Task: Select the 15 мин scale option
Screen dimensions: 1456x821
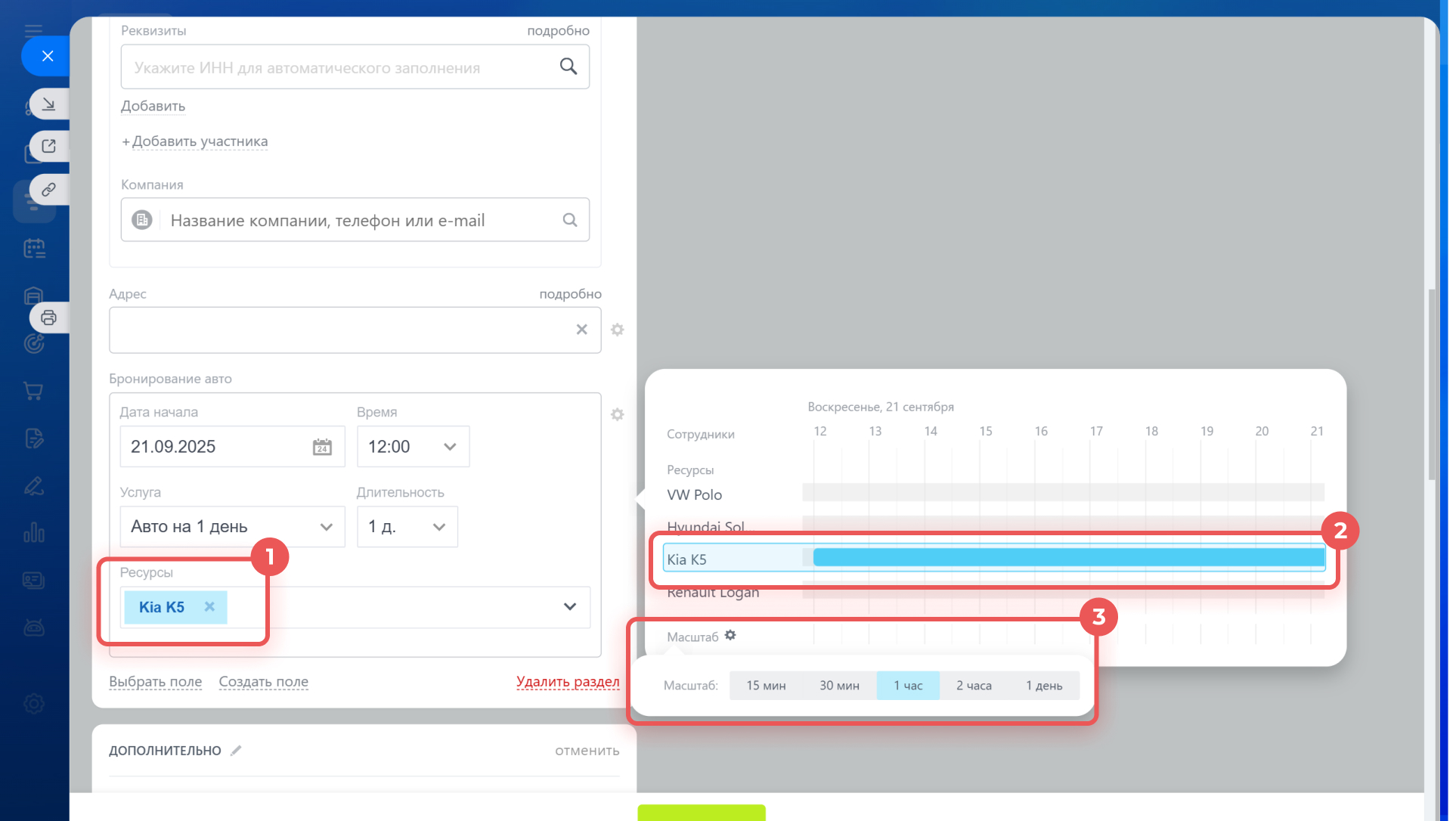Action: point(765,686)
